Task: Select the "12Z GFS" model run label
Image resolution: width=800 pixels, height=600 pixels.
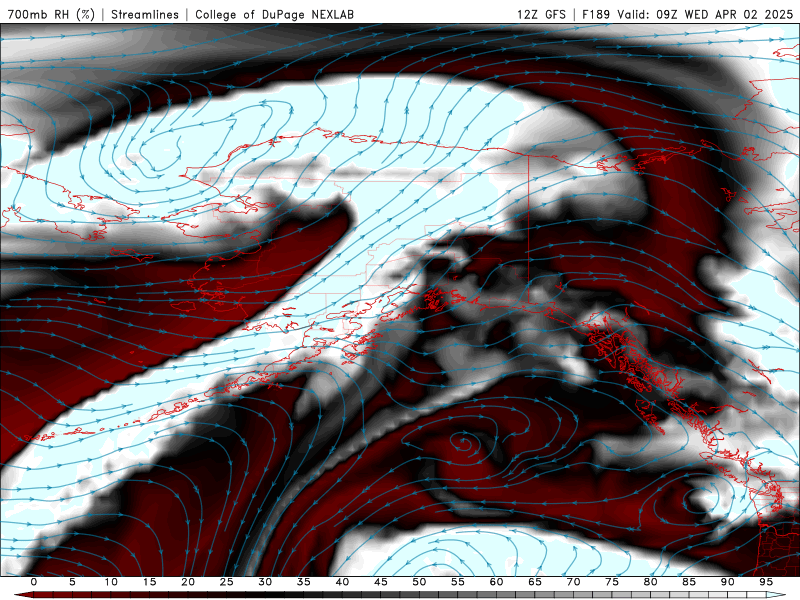Action: 541,14
